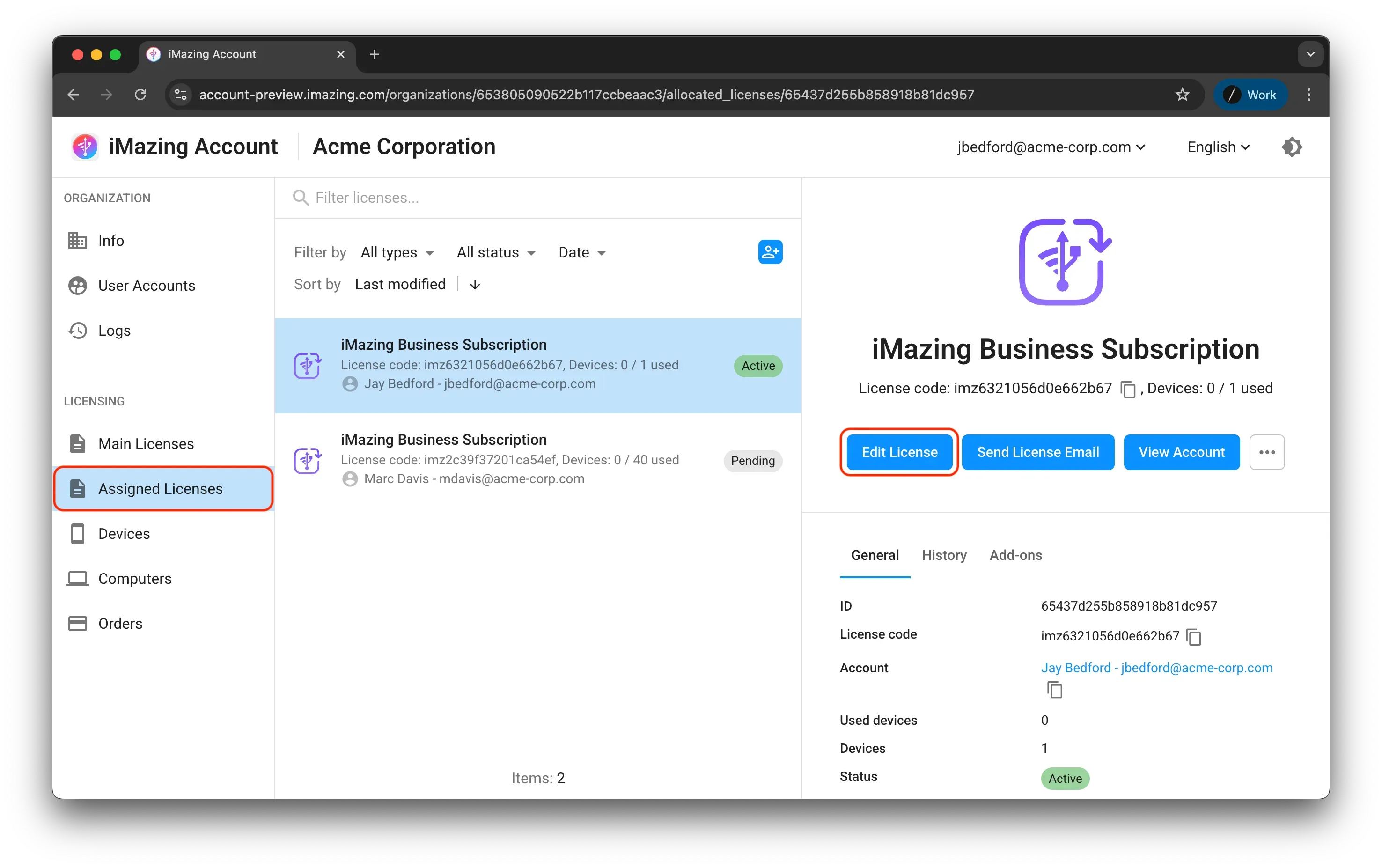Copy license code next to header
This screenshot has width=1382, height=868.
pyautogui.click(x=1128, y=389)
